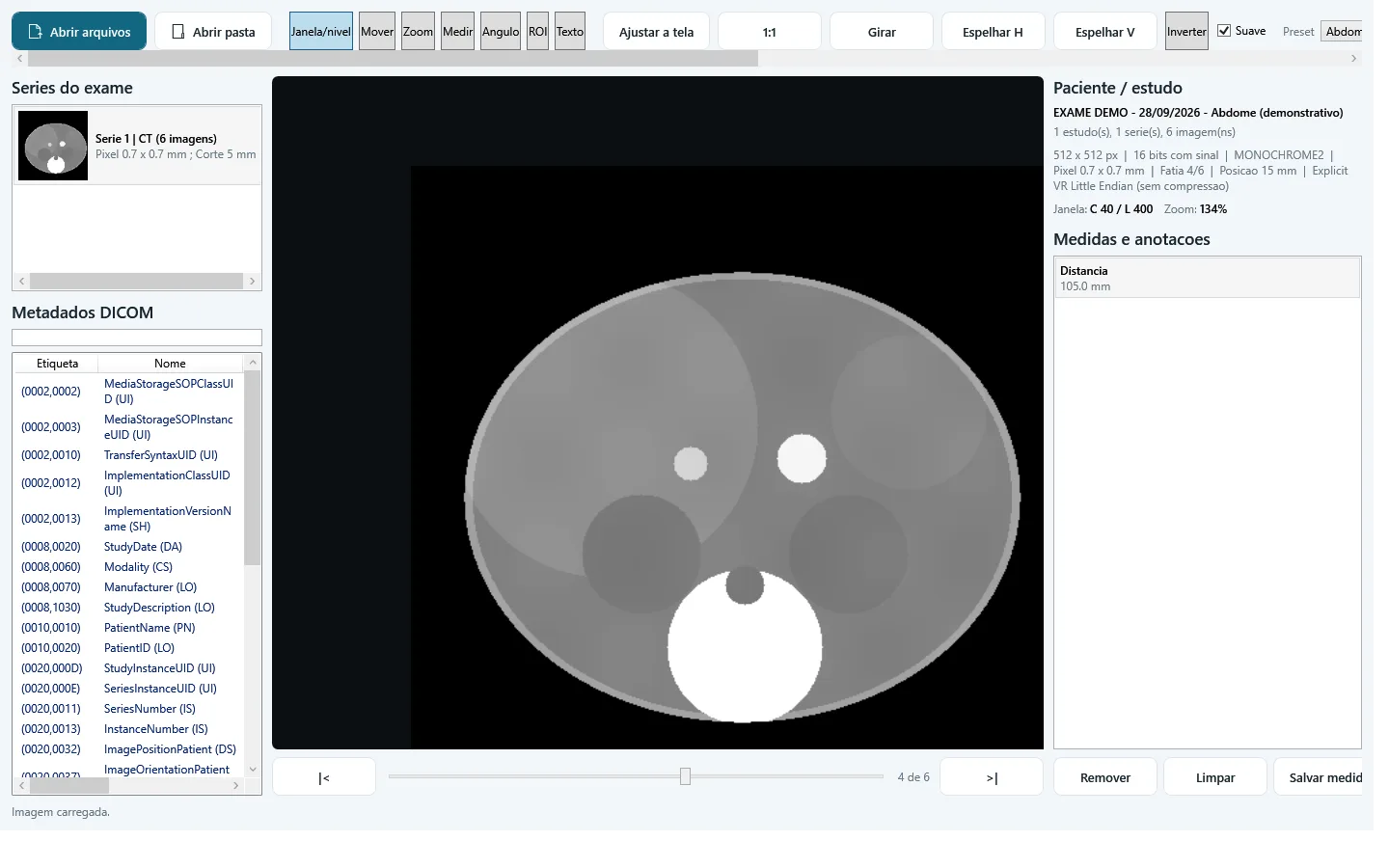Select the PatientName (PN) row
Screen dimensions: 1389x868
128,628
